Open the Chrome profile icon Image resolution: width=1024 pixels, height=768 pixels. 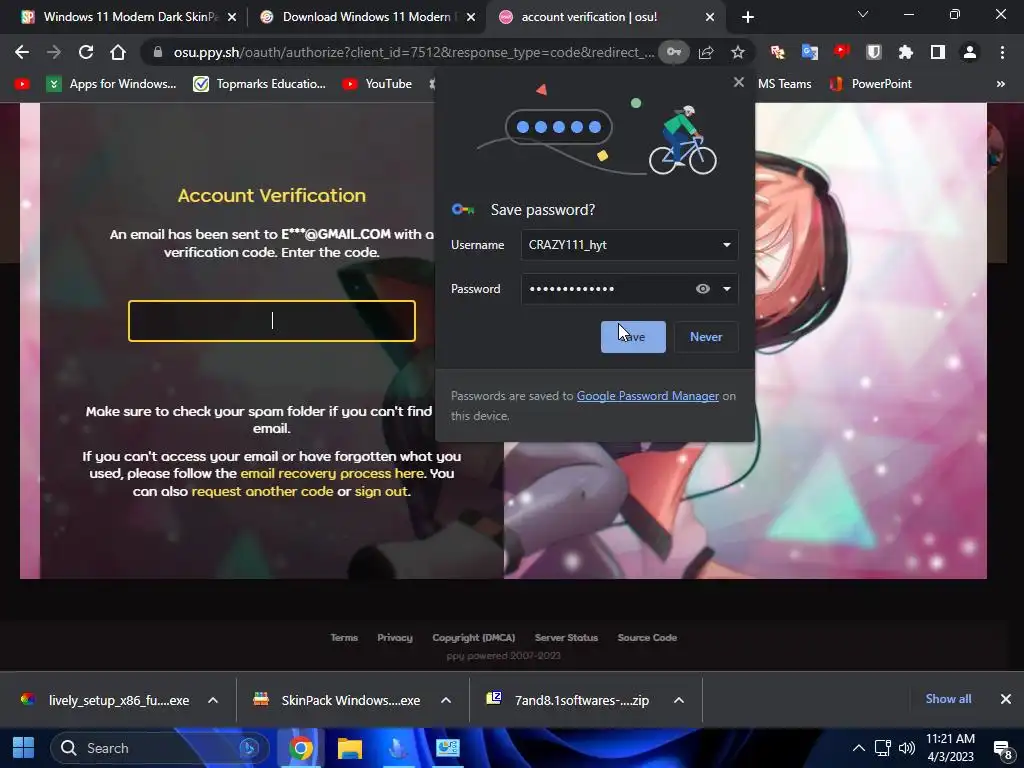[x=970, y=52]
